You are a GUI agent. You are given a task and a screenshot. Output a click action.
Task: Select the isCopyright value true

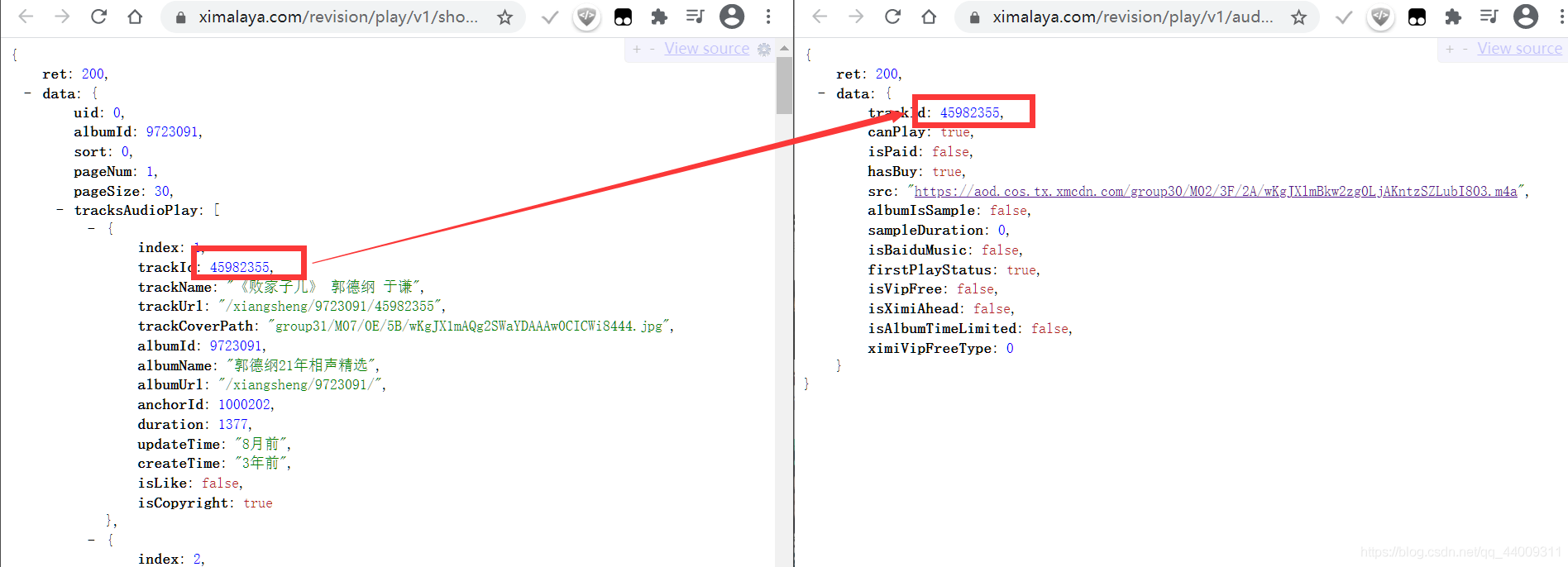258,503
